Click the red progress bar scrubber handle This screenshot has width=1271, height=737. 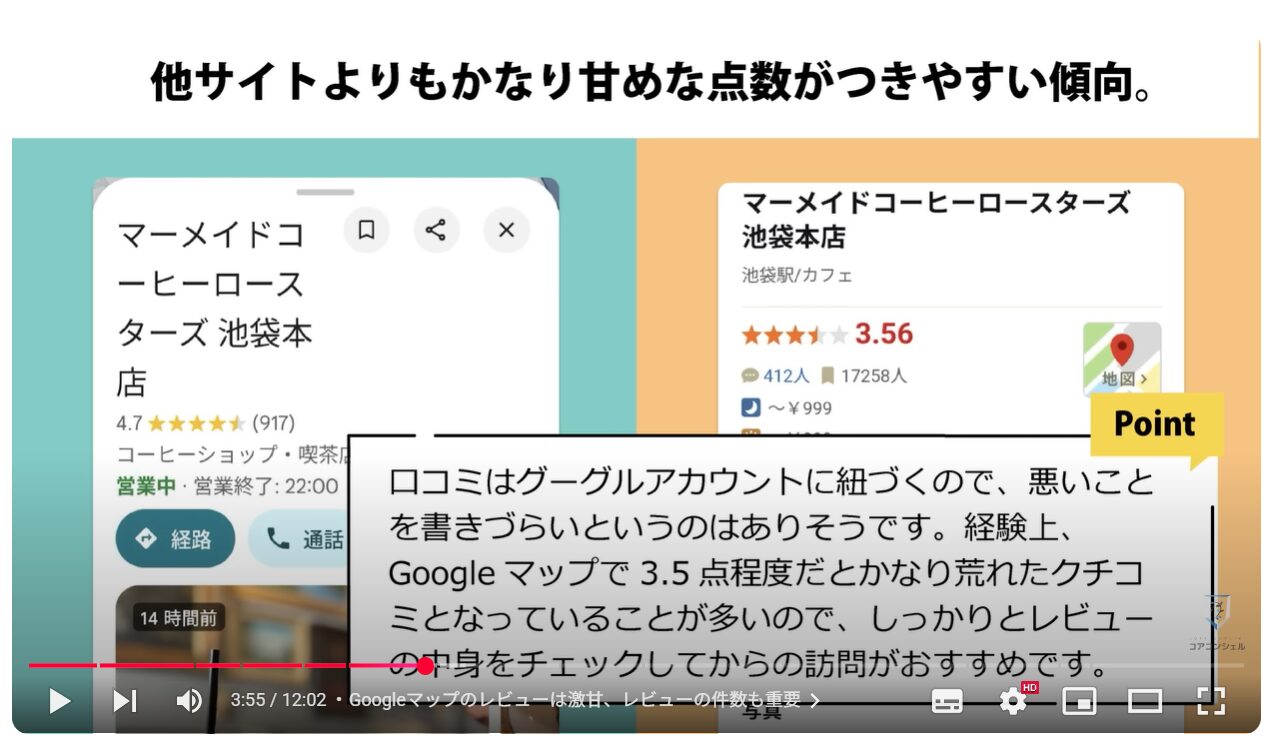[x=425, y=665]
